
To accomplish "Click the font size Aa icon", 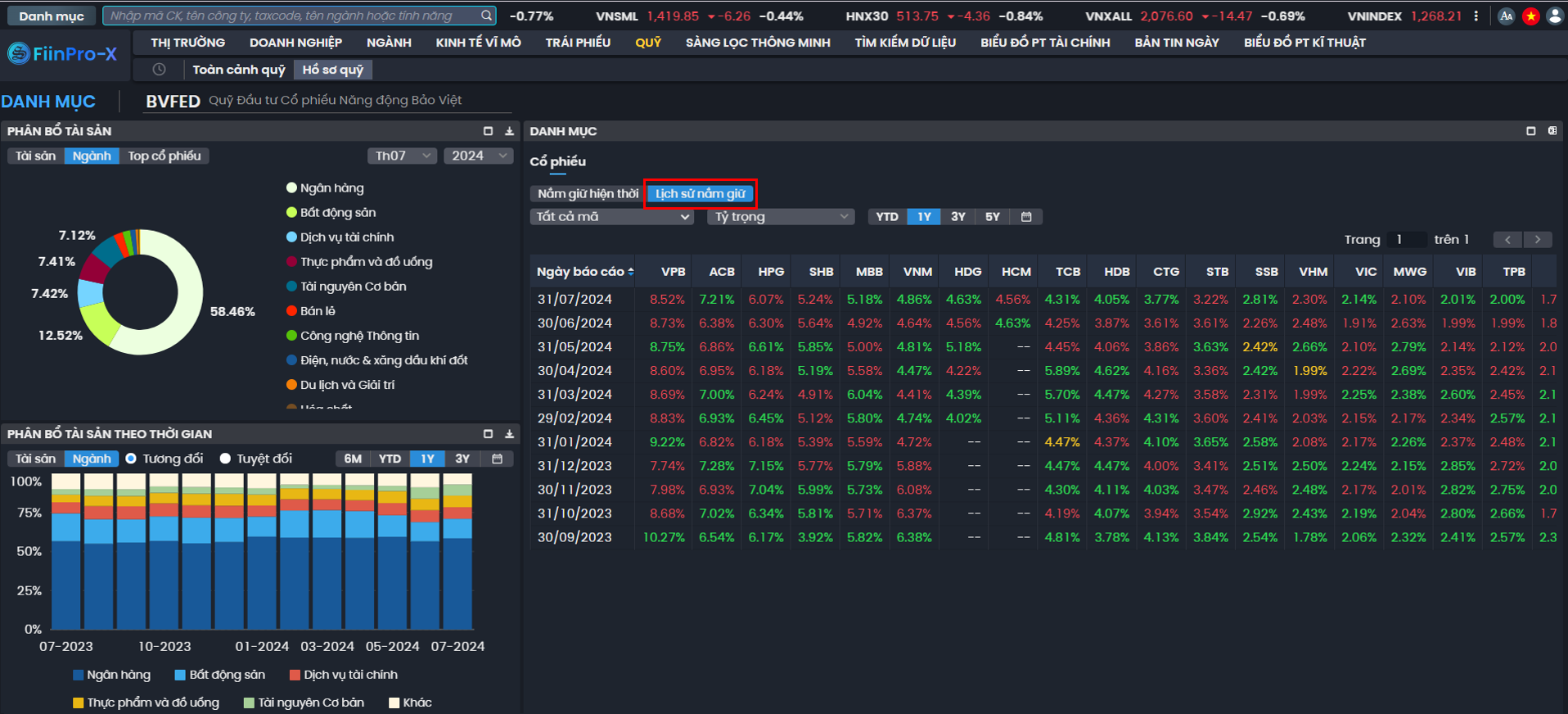I will pyautogui.click(x=1506, y=16).
